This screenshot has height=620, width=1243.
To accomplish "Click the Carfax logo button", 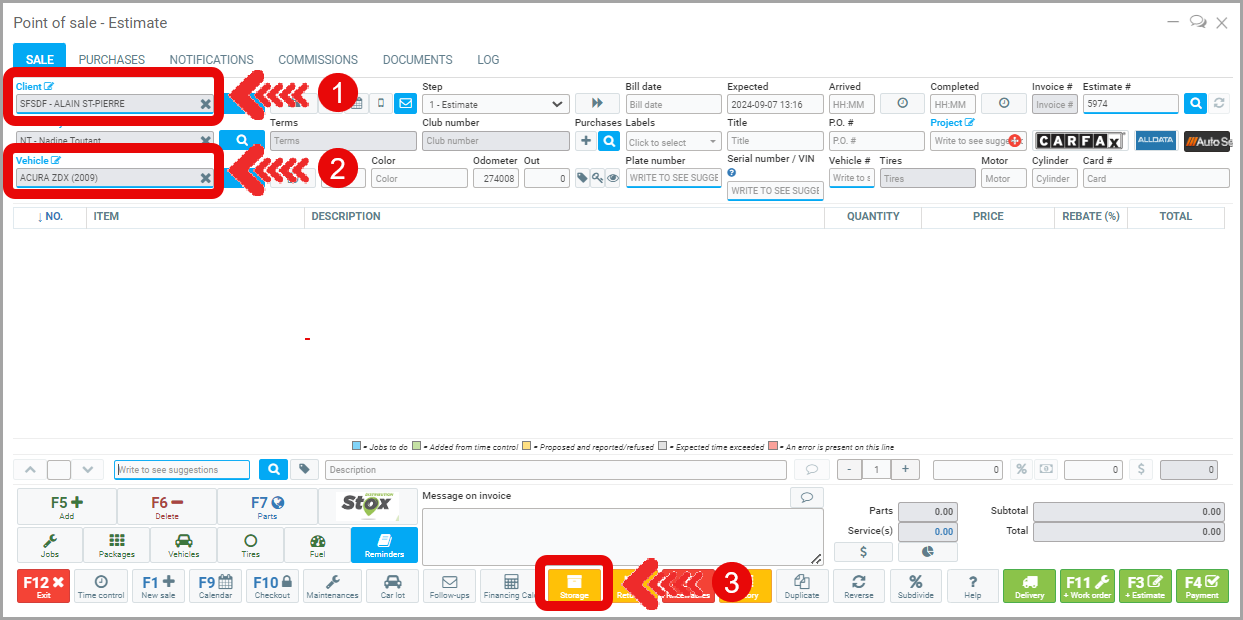I will pyautogui.click(x=1080, y=141).
